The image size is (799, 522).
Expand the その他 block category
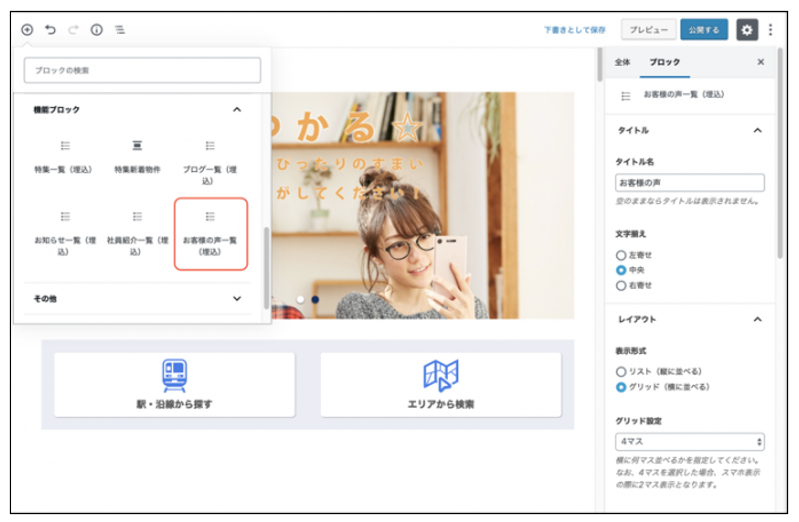[x=237, y=298]
